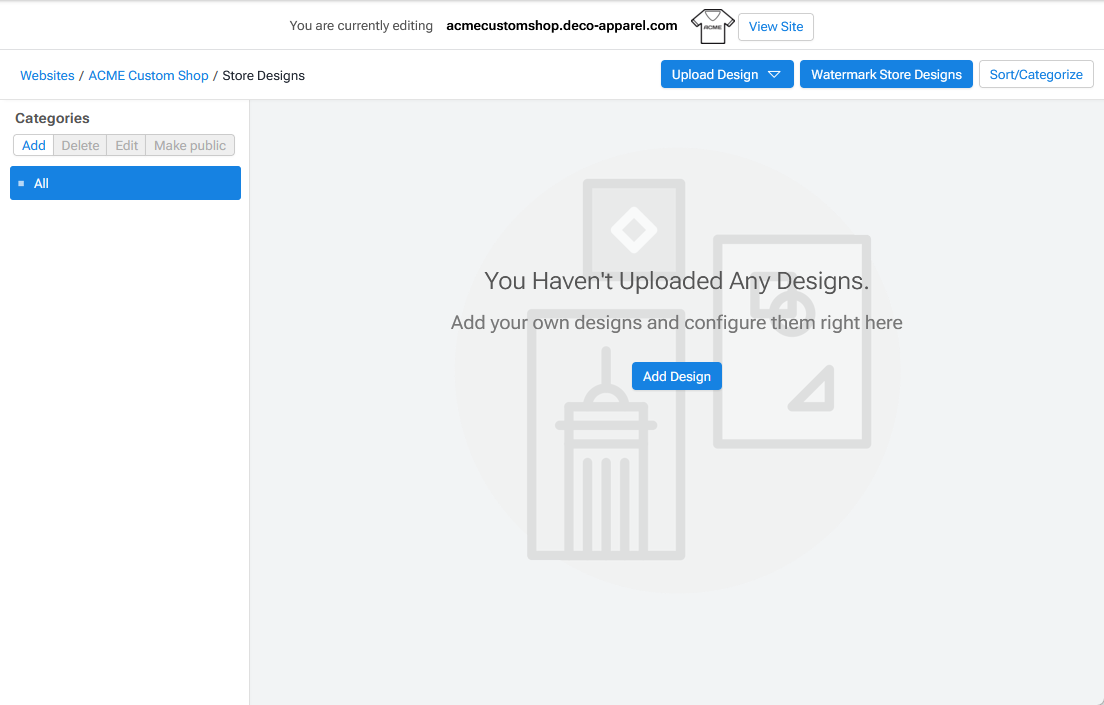Click the diamond card illustration
This screenshot has width=1104, height=705.
pyautogui.click(x=633, y=229)
